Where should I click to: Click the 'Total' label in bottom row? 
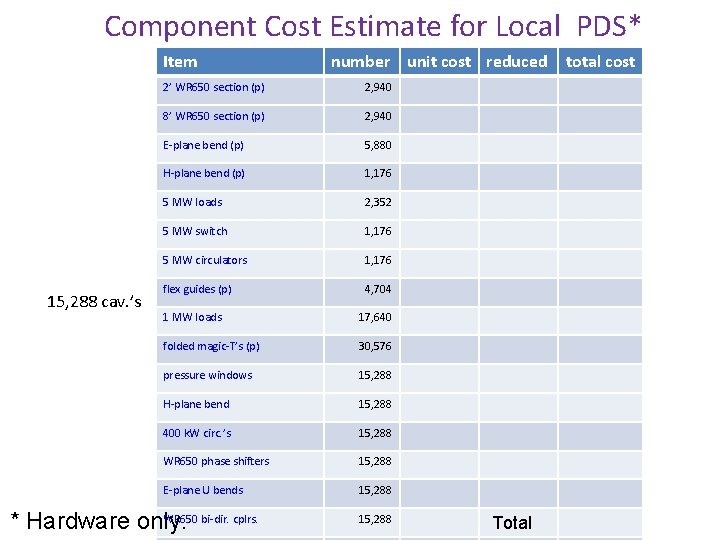(512, 523)
